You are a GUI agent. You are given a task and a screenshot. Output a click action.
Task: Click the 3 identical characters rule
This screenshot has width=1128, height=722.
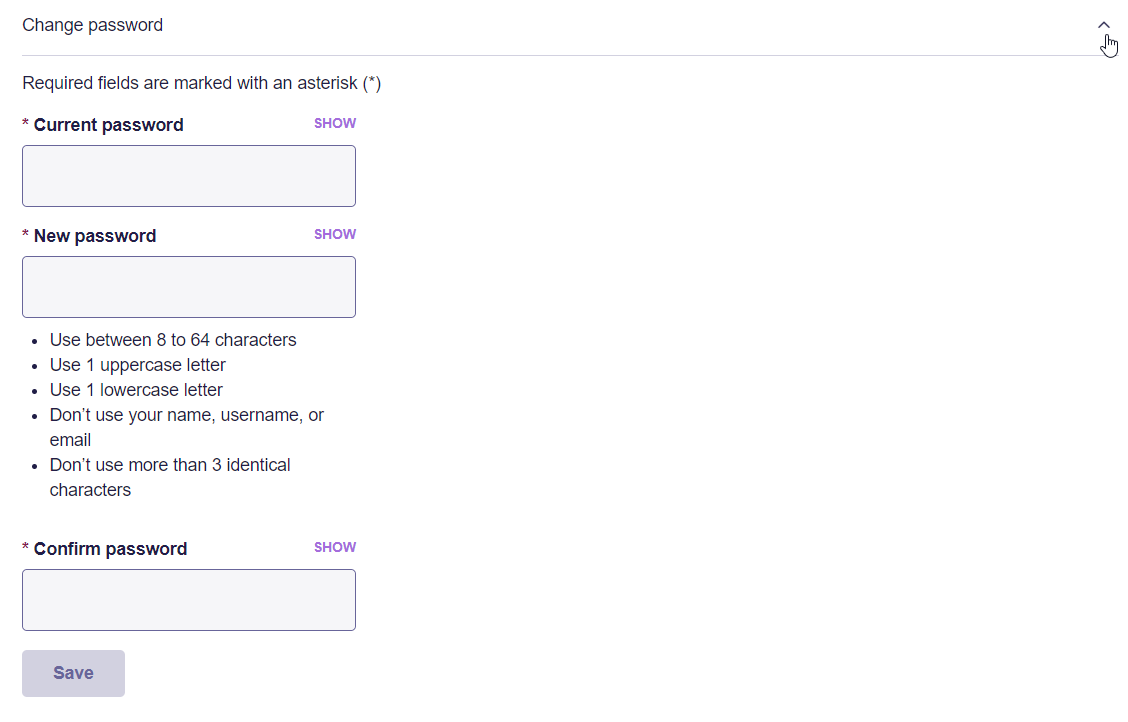tap(170, 477)
